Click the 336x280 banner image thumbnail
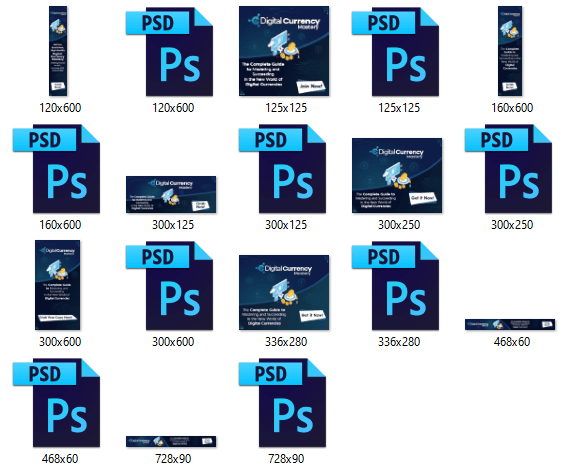 [284, 293]
